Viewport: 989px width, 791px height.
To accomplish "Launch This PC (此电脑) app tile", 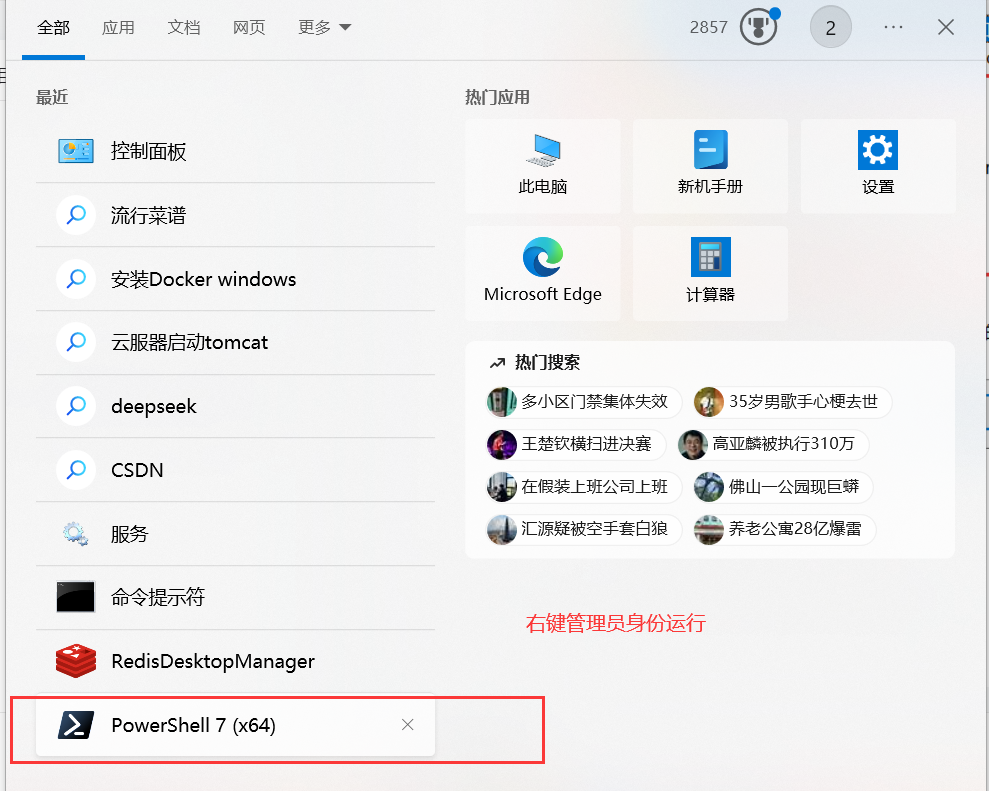I will (542, 166).
